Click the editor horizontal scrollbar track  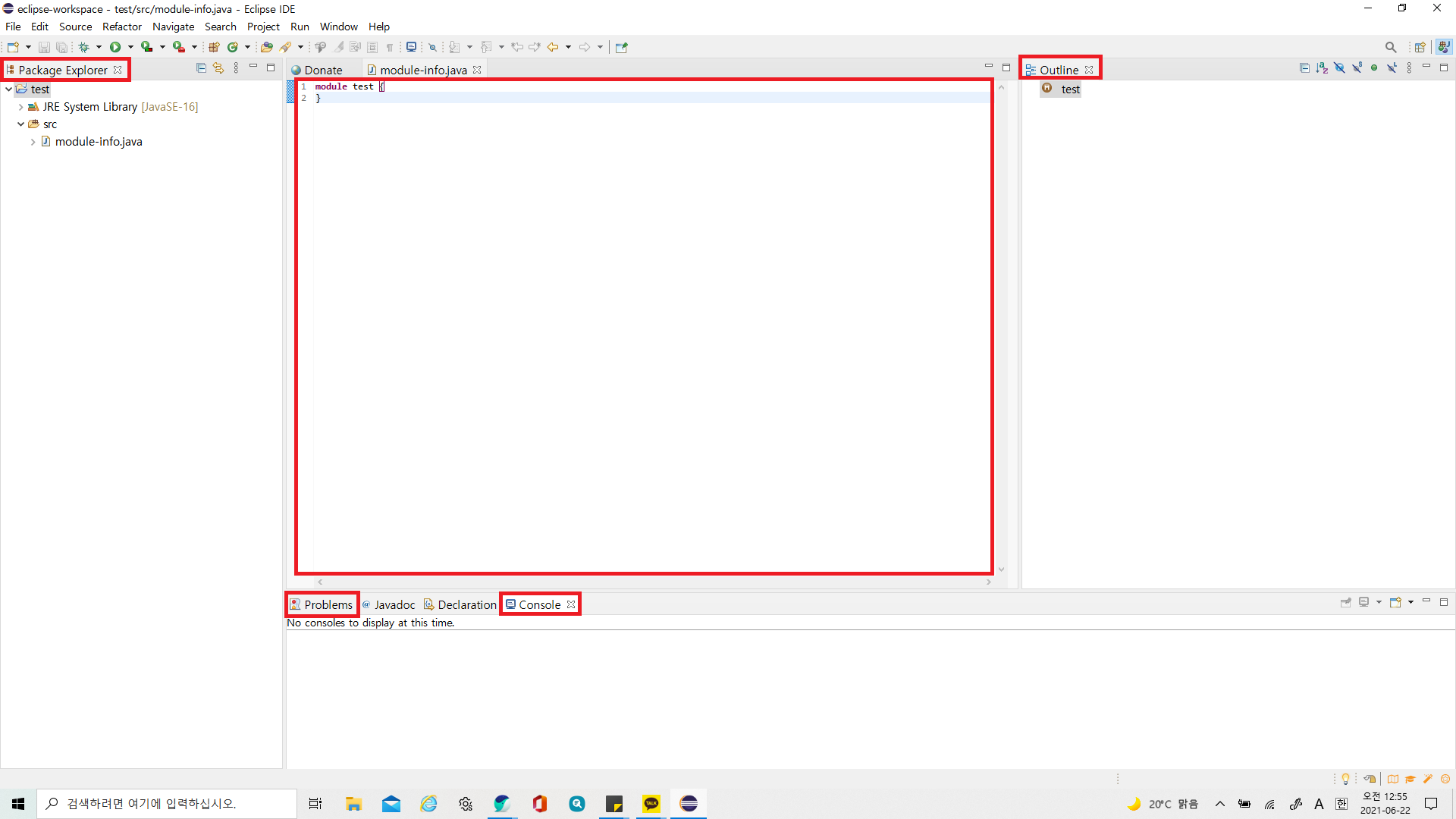(x=653, y=582)
